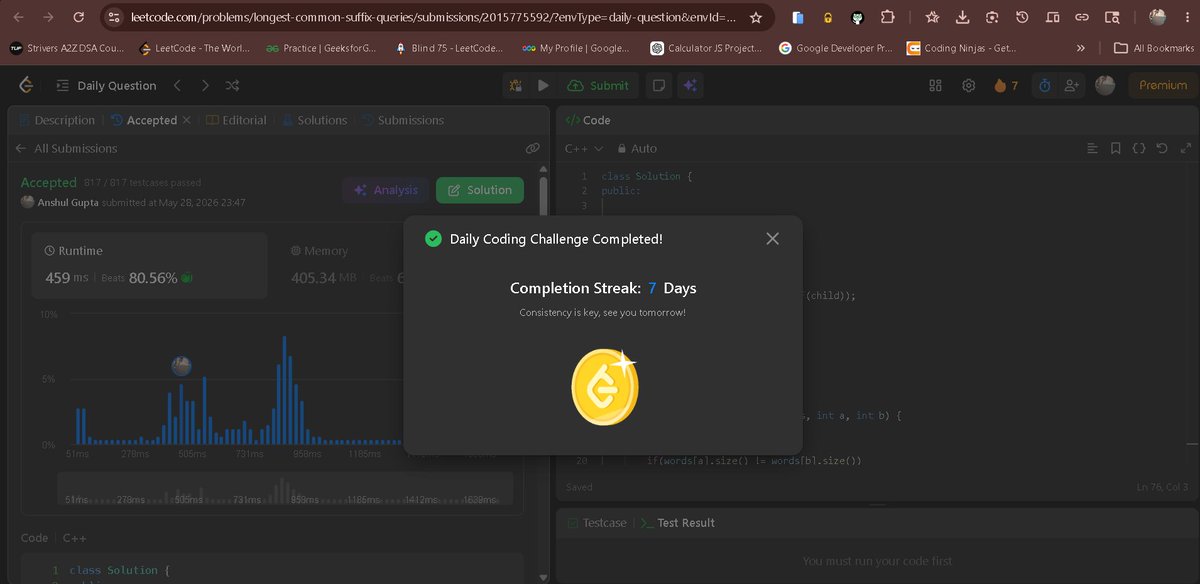Open the Blind 75 LeetCode bookmark
The width and height of the screenshot is (1200, 584).
[450, 48]
